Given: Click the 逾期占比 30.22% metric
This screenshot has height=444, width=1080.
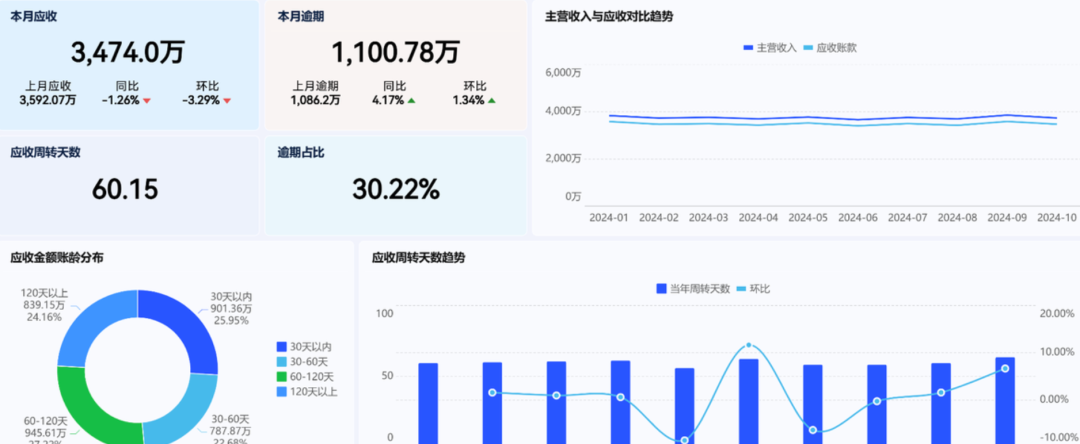Looking at the screenshot, I should (395, 188).
